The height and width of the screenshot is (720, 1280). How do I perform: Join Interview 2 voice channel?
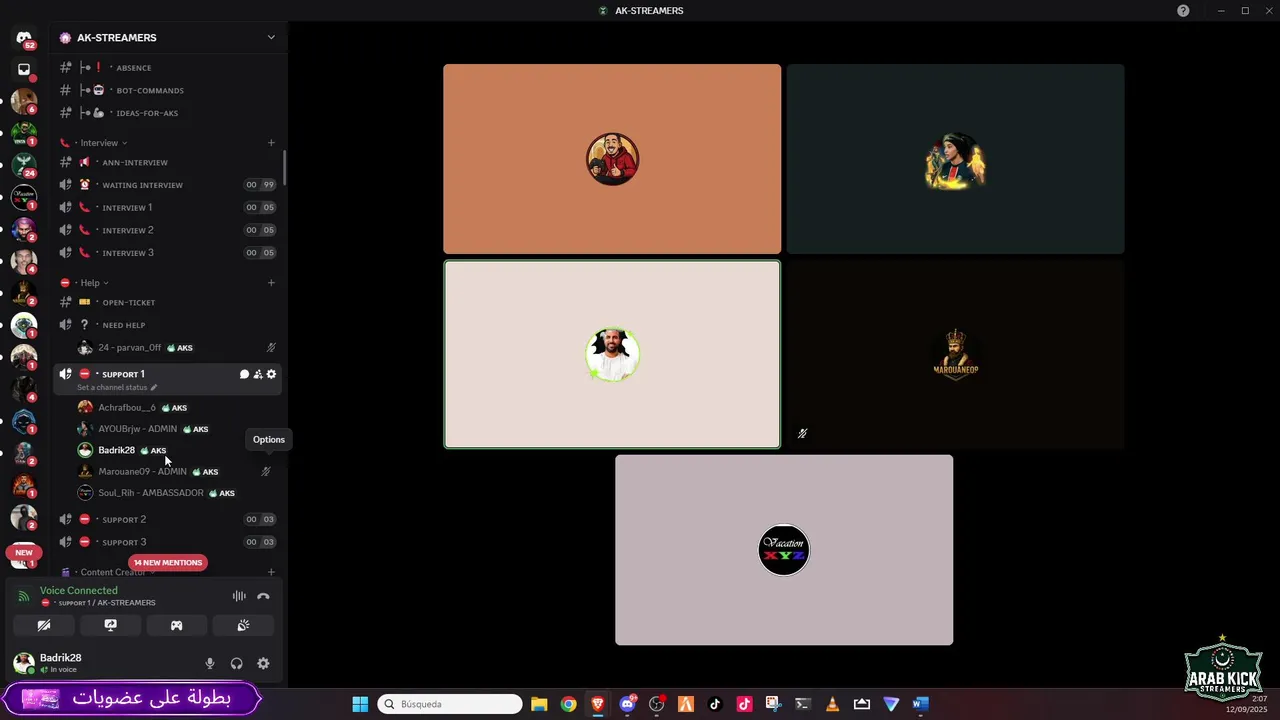pyautogui.click(x=167, y=230)
